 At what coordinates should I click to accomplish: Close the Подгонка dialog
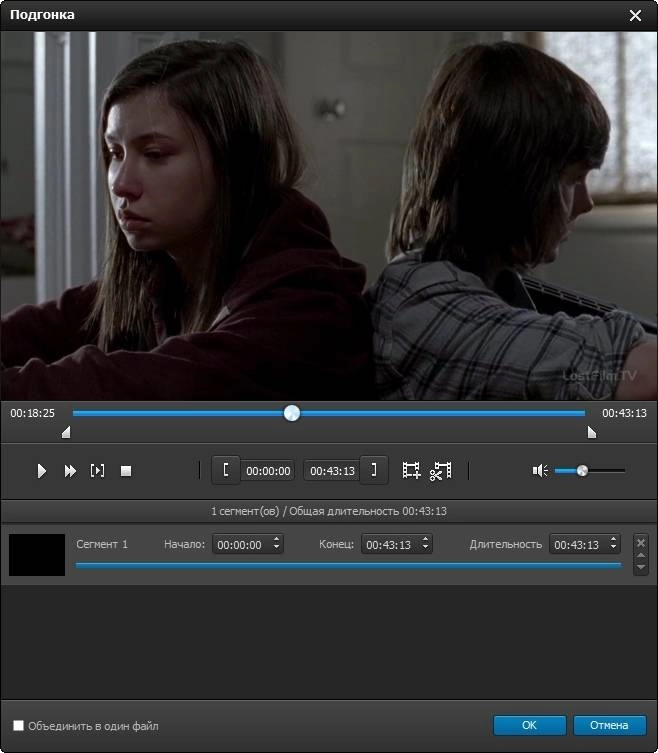coord(635,15)
